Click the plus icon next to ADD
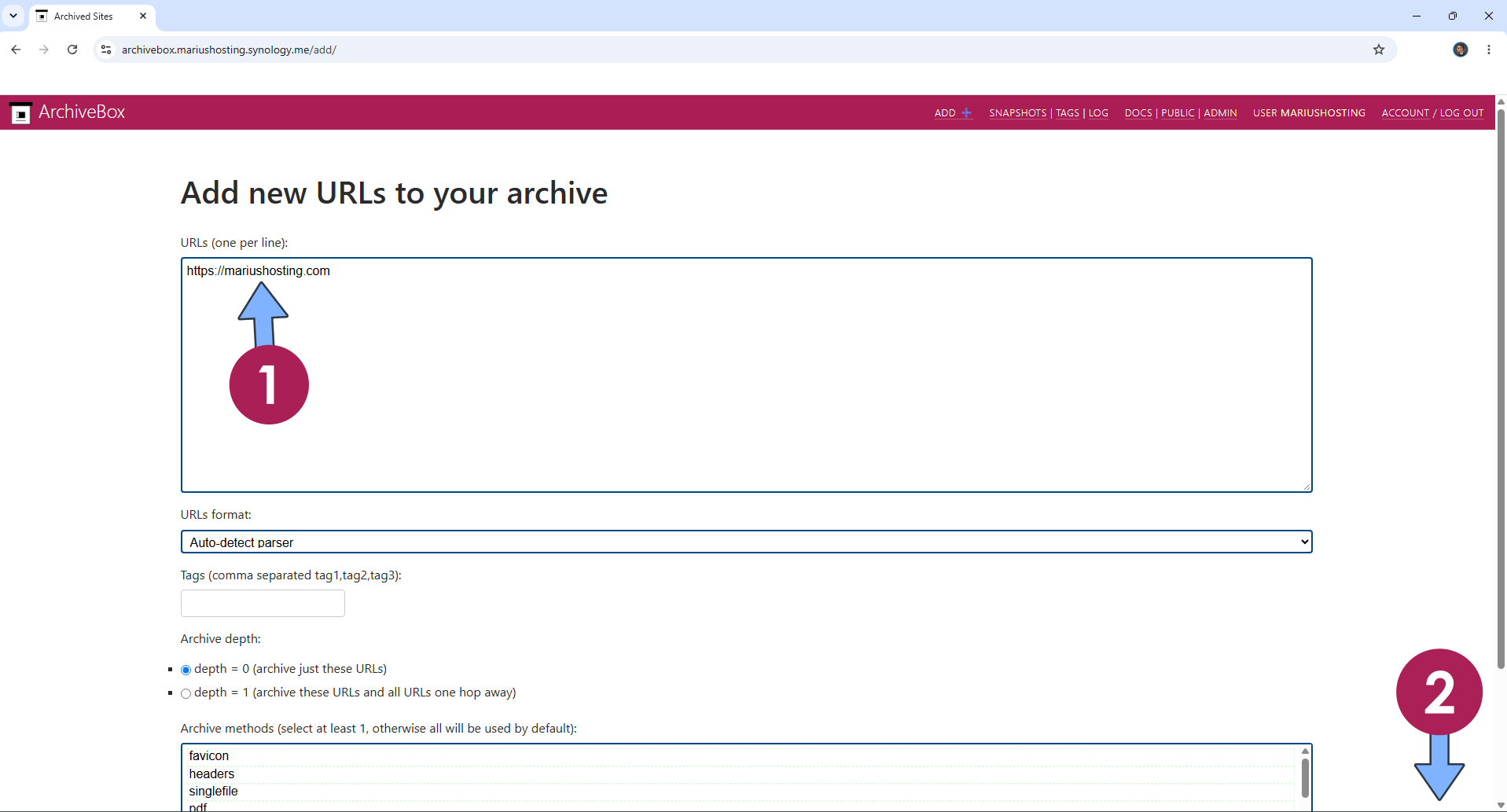Image resolution: width=1507 pixels, height=812 pixels. [966, 113]
